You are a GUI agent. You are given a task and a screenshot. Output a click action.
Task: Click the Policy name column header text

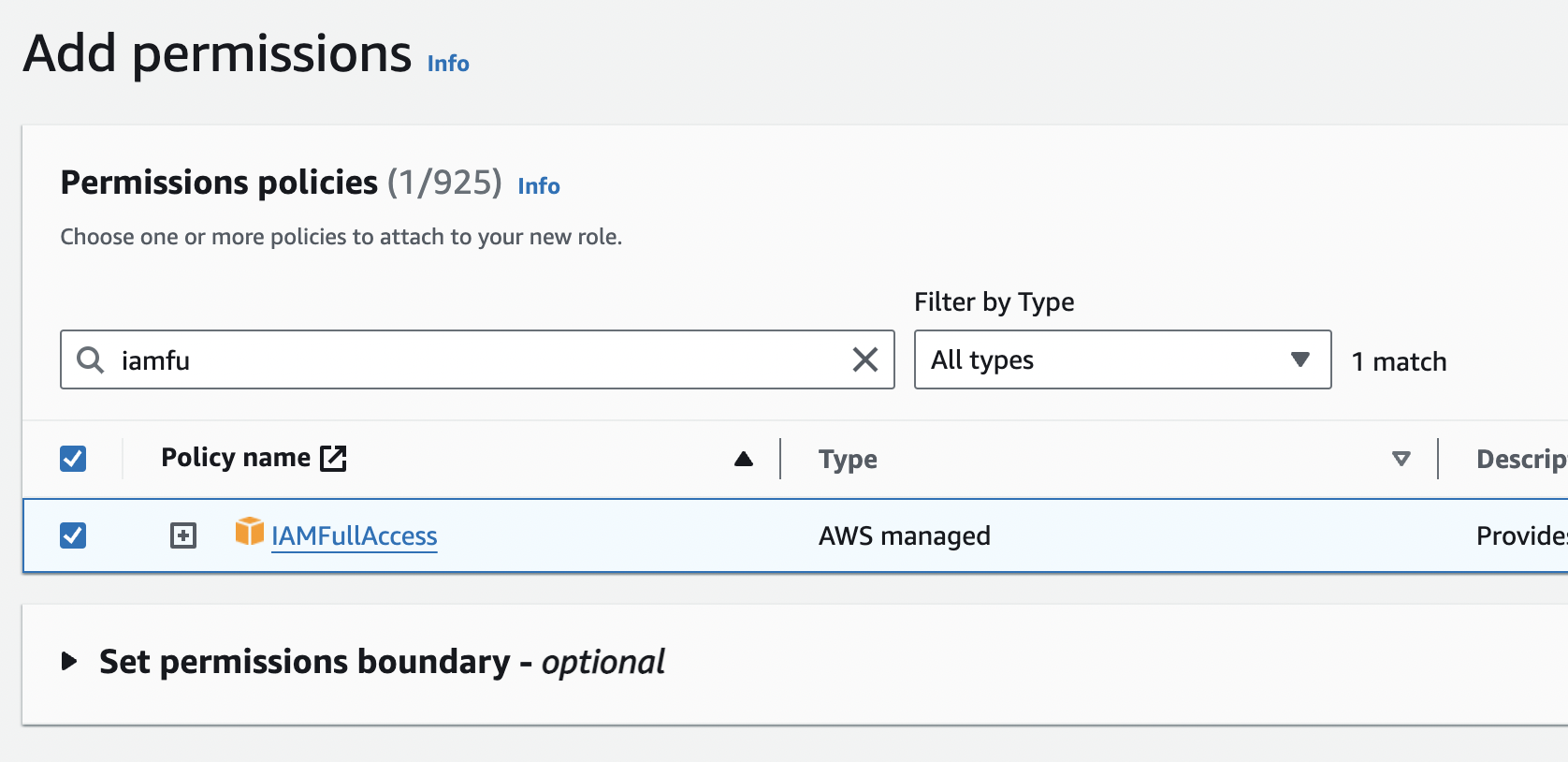tap(236, 458)
